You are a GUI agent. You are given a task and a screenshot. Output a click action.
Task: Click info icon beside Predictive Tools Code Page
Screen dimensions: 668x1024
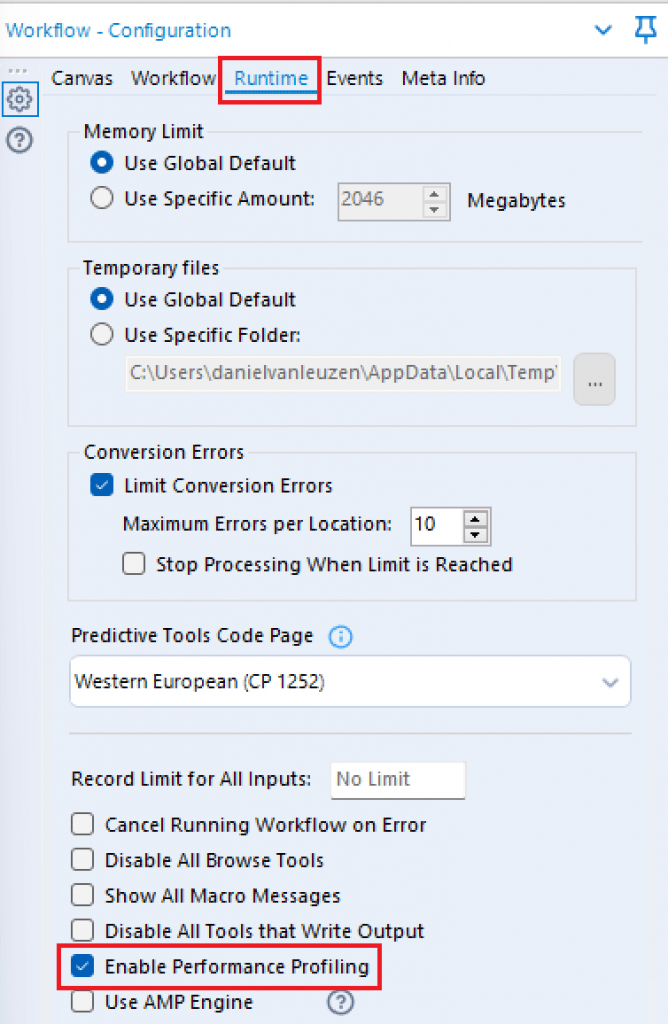(x=341, y=636)
